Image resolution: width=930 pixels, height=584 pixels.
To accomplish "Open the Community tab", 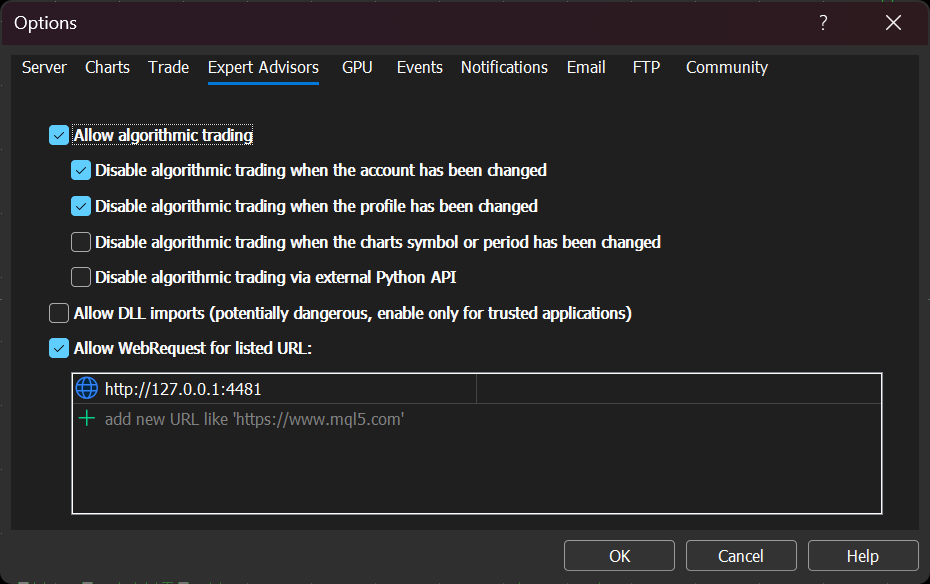I will 727,68.
